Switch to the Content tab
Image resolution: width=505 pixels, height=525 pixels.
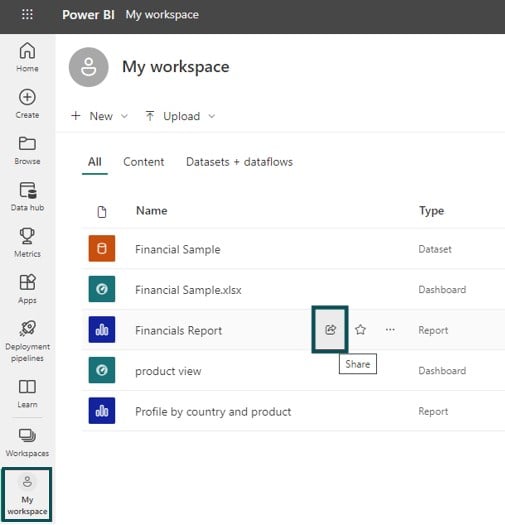[144, 162]
